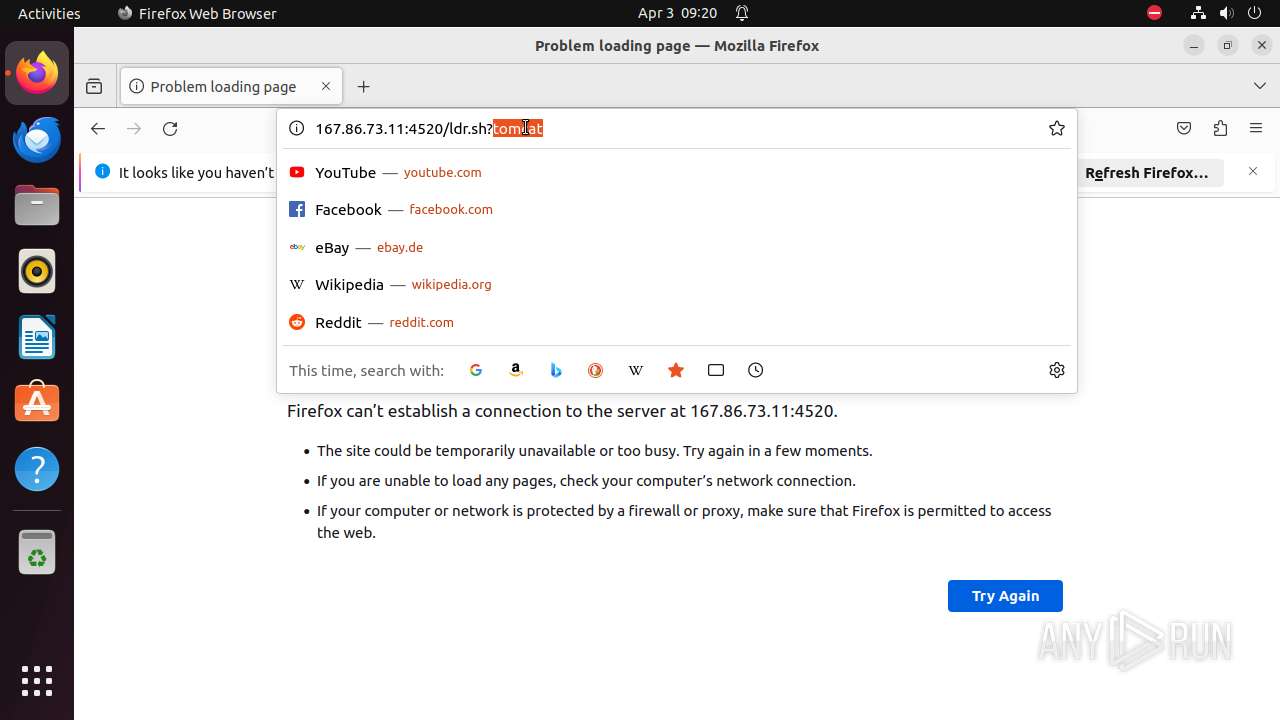Viewport: 1280px width, 720px height.
Task: Click the volume icon in top bar
Action: click(x=1226, y=13)
